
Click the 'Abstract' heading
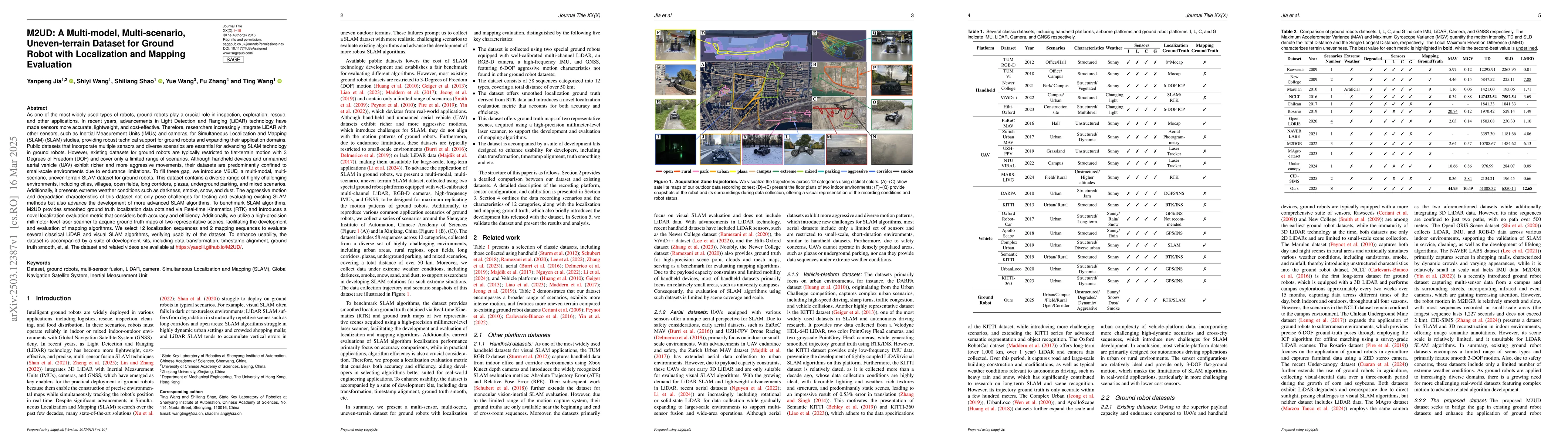[x=37, y=108]
